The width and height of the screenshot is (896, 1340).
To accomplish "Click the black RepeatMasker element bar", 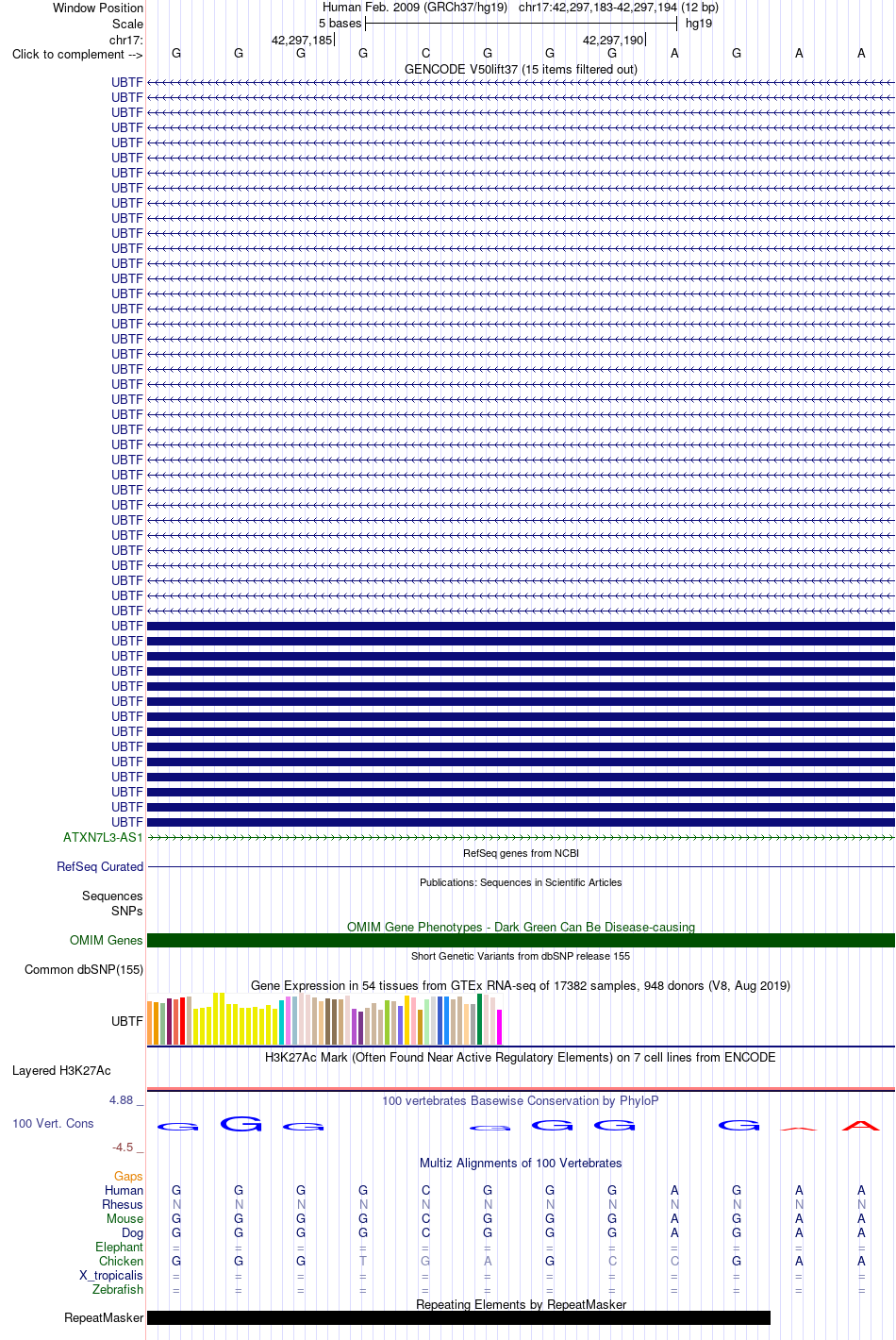I will [x=458, y=1317].
